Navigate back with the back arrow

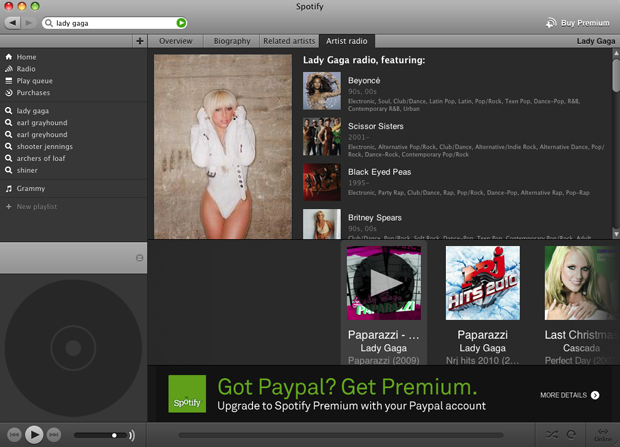pyautogui.click(x=12, y=22)
